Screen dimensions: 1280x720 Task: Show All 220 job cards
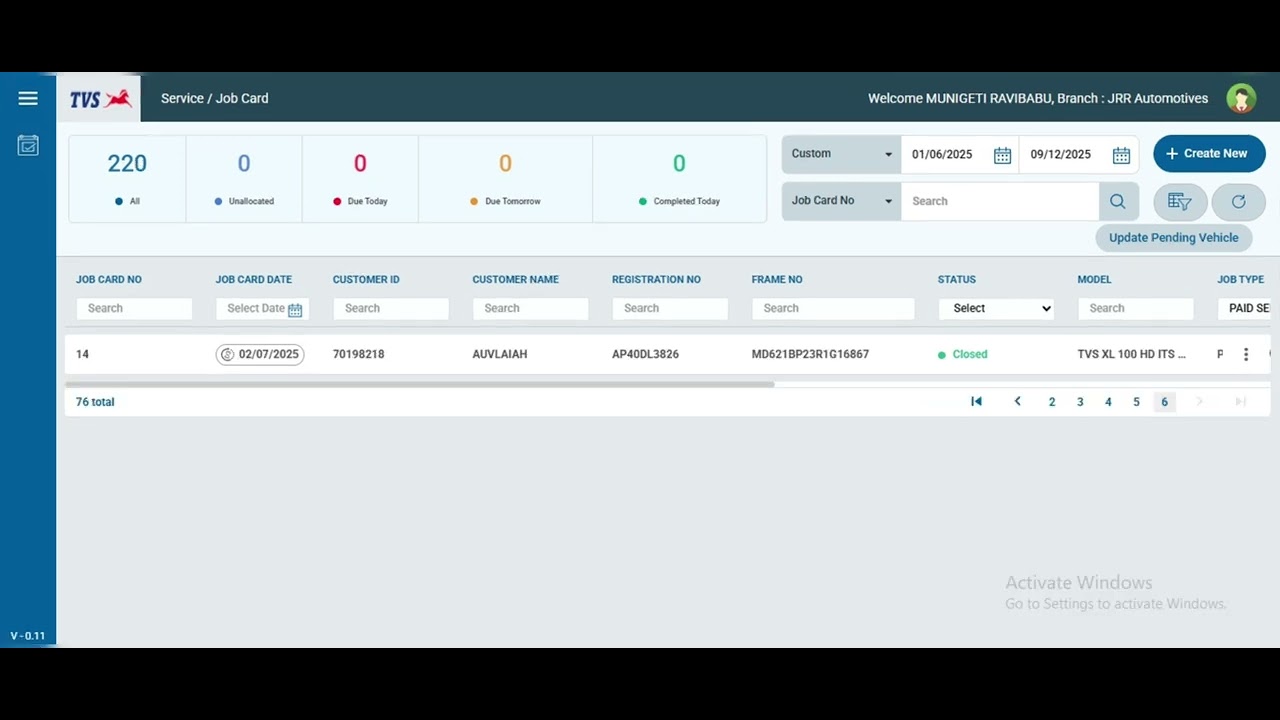click(127, 179)
